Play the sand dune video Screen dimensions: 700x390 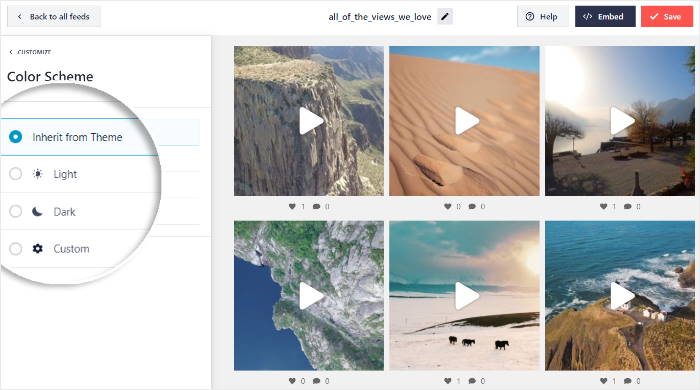[x=467, y=121]
